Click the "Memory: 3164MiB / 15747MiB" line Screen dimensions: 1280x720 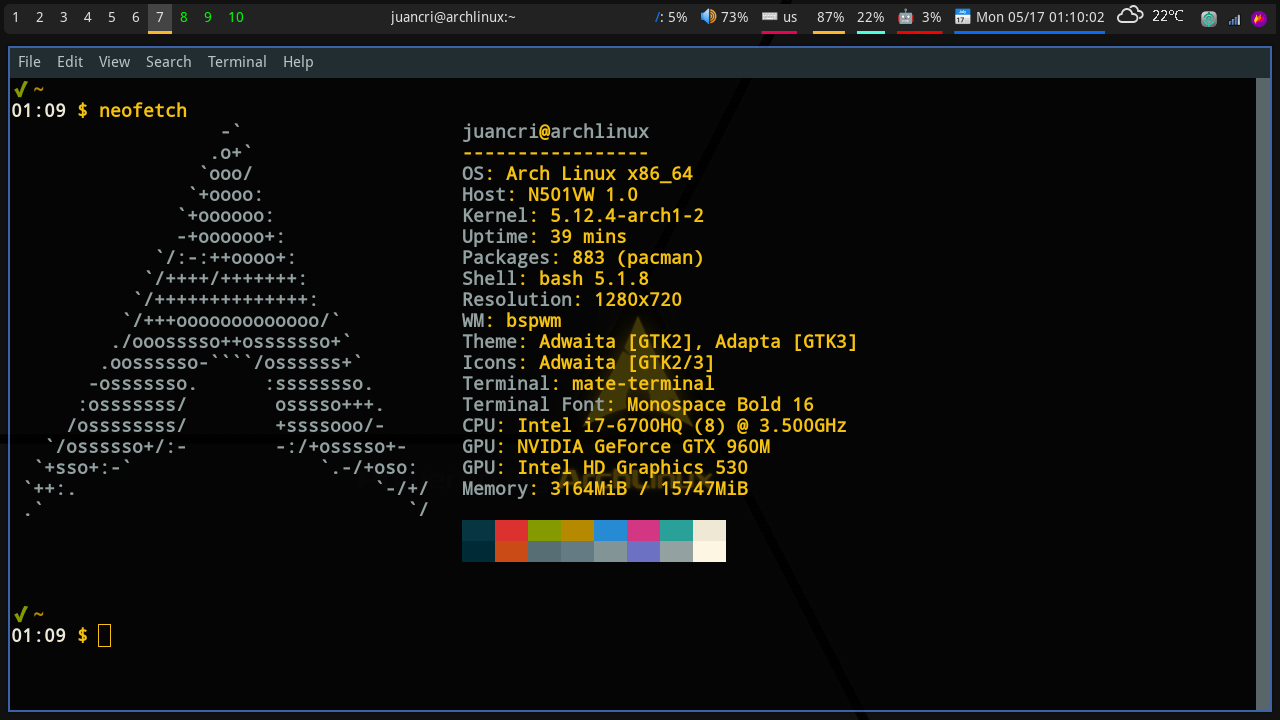(x=605, y=488)
